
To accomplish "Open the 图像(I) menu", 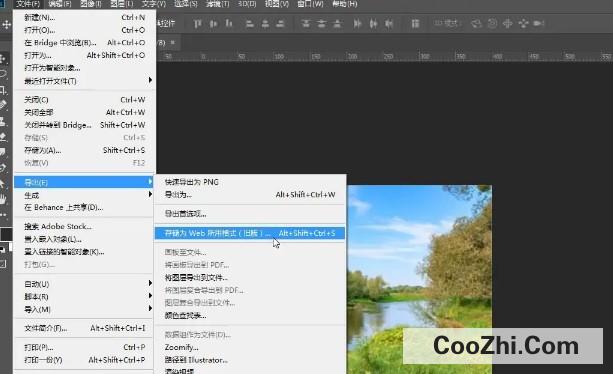I will point(91,4).
